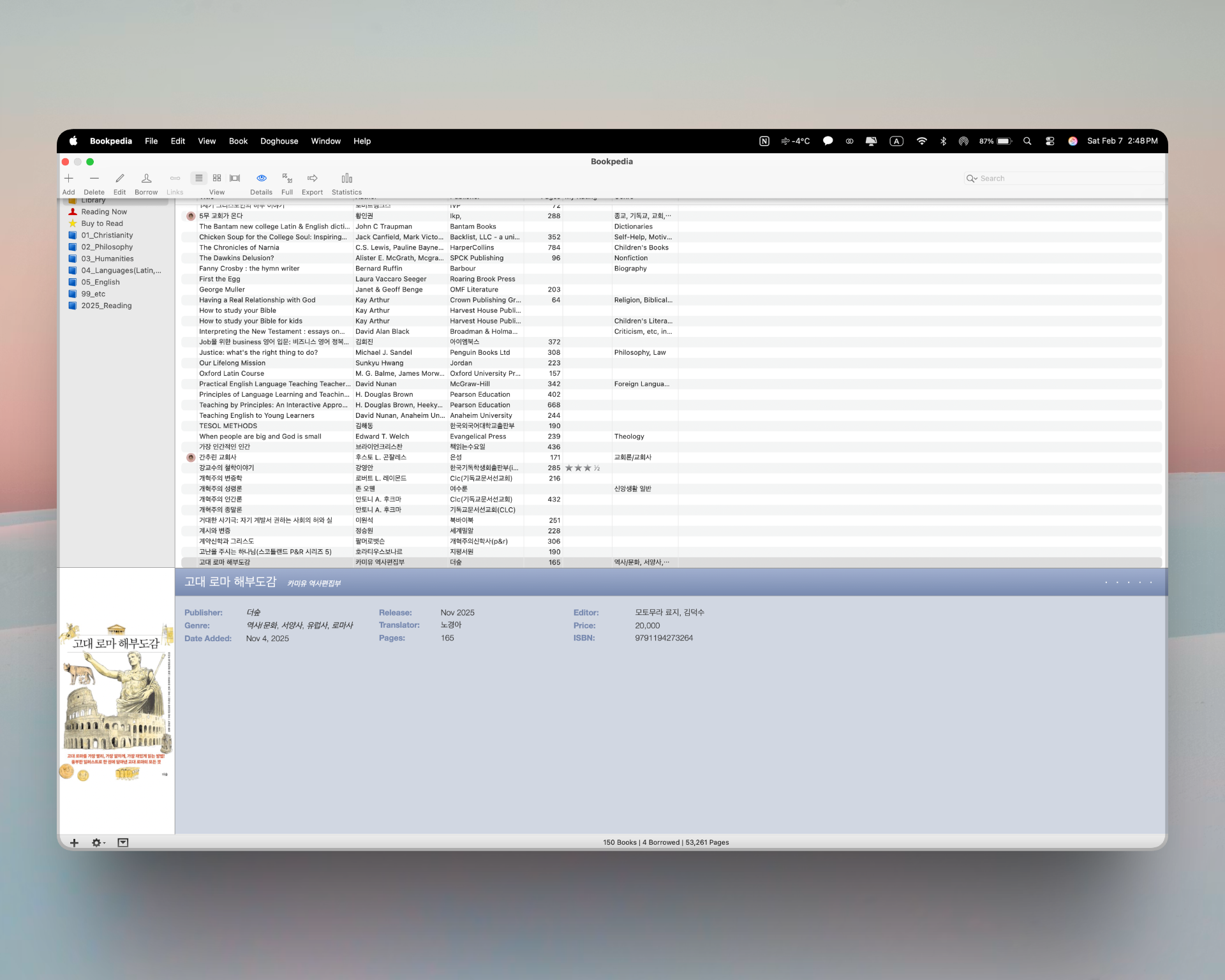
Task: Click the Edit pencil icon
Action: click(119, 179)
